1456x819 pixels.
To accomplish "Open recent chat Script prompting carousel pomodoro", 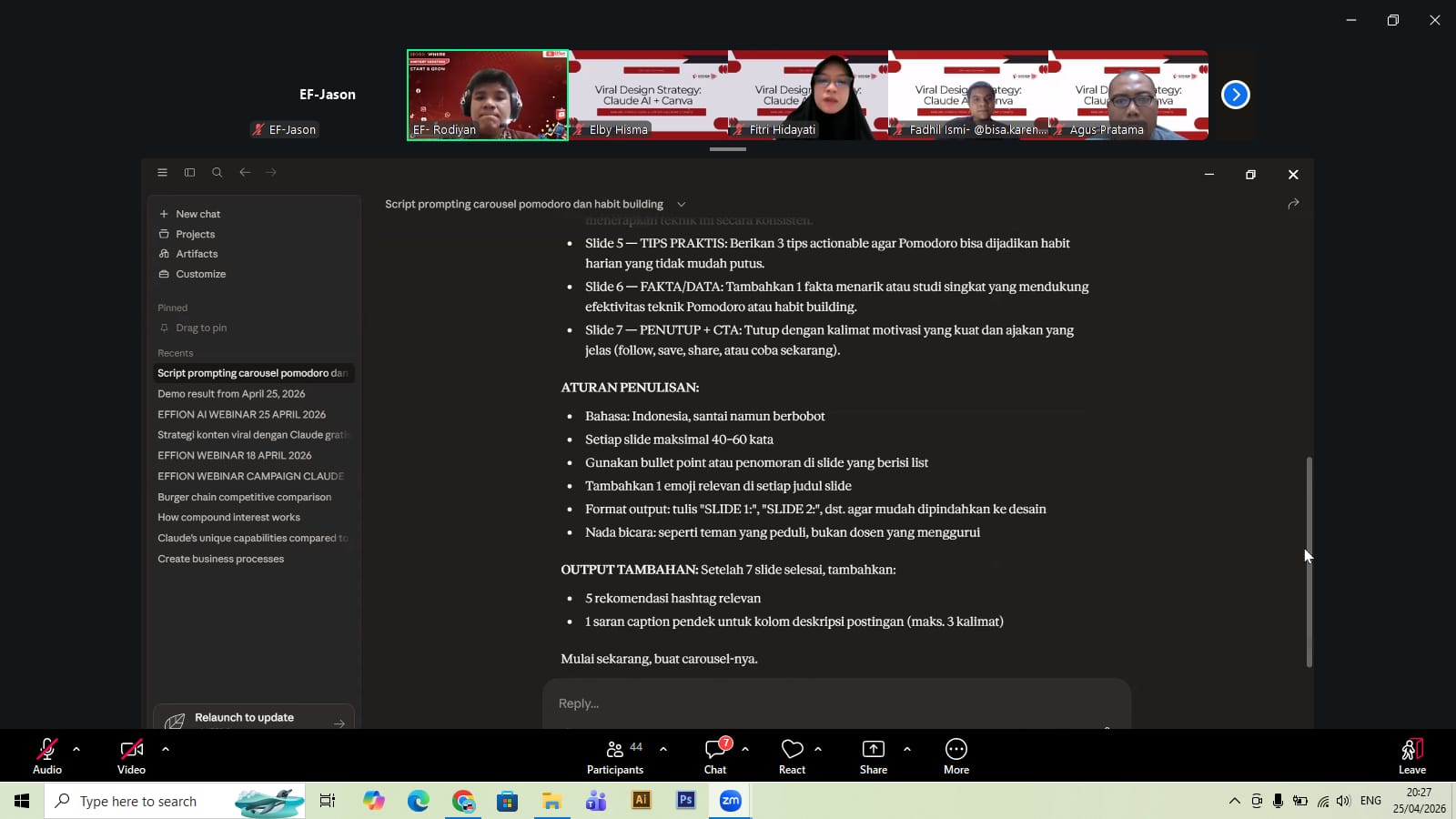I will coord(254,373).
